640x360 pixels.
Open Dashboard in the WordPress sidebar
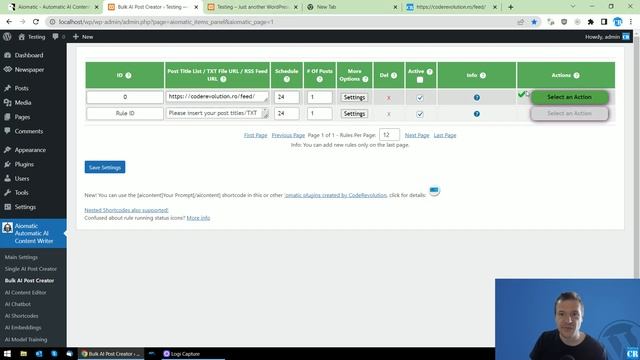29,55
